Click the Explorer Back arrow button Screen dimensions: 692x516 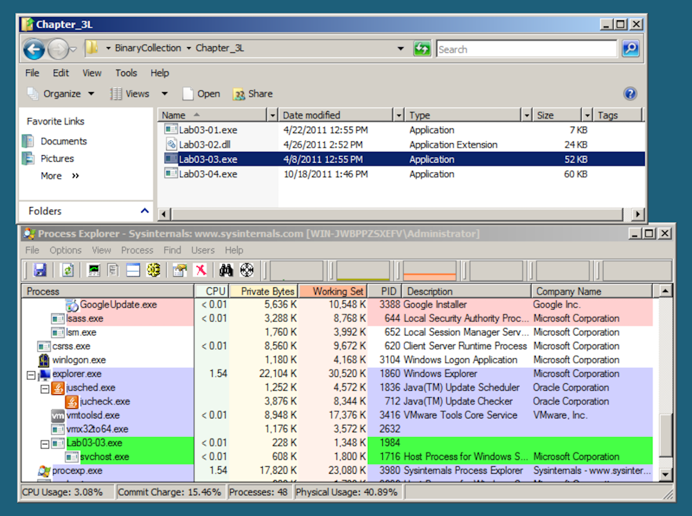pyautogui.click(x=33, y=49)
